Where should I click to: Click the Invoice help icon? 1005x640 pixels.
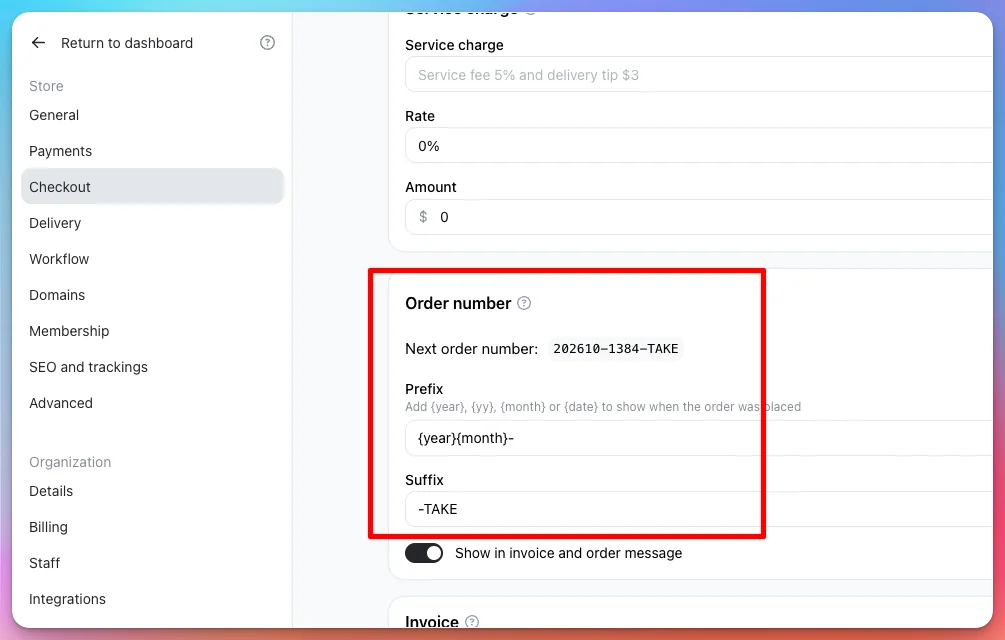pos(472,621)
